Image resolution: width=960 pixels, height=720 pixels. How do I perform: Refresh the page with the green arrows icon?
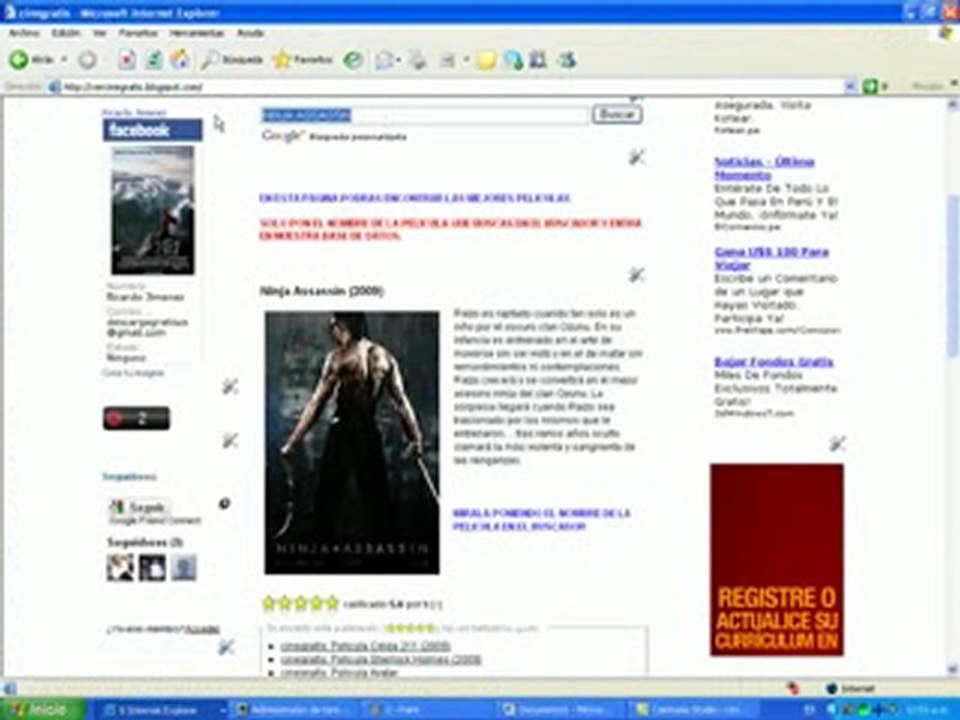[x=154, y=59]
